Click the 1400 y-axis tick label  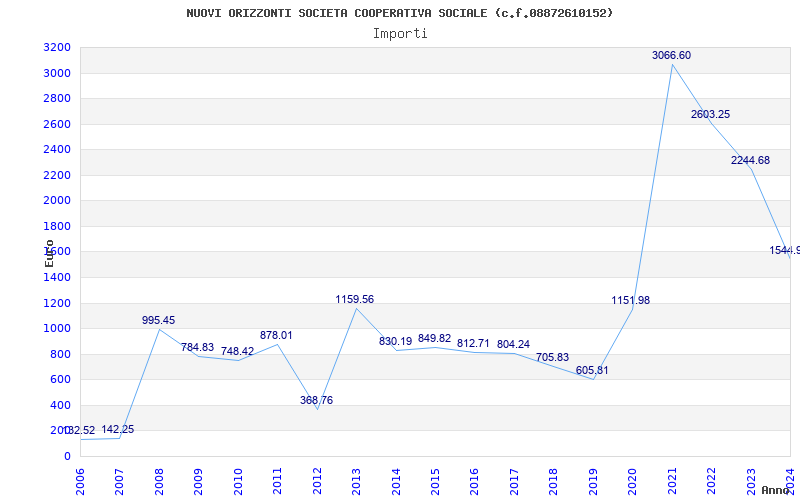(x=57, y=278)
